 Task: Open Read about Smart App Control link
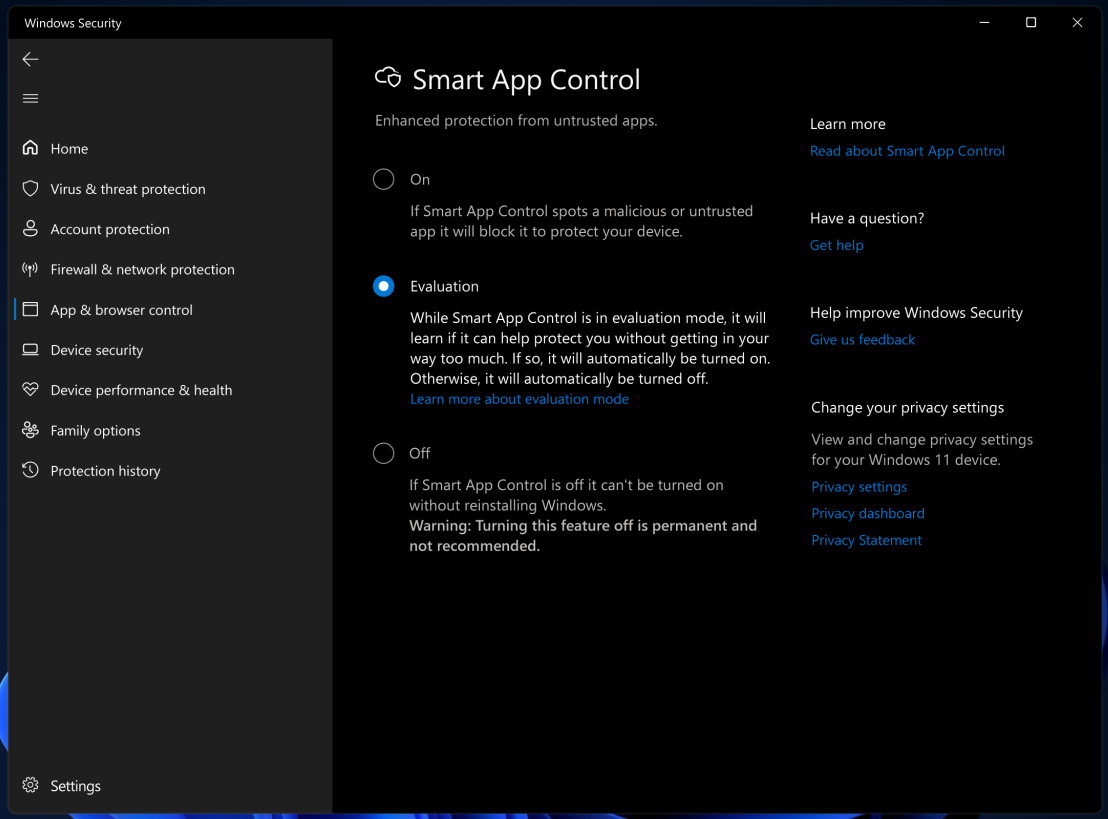coord(907,151)
